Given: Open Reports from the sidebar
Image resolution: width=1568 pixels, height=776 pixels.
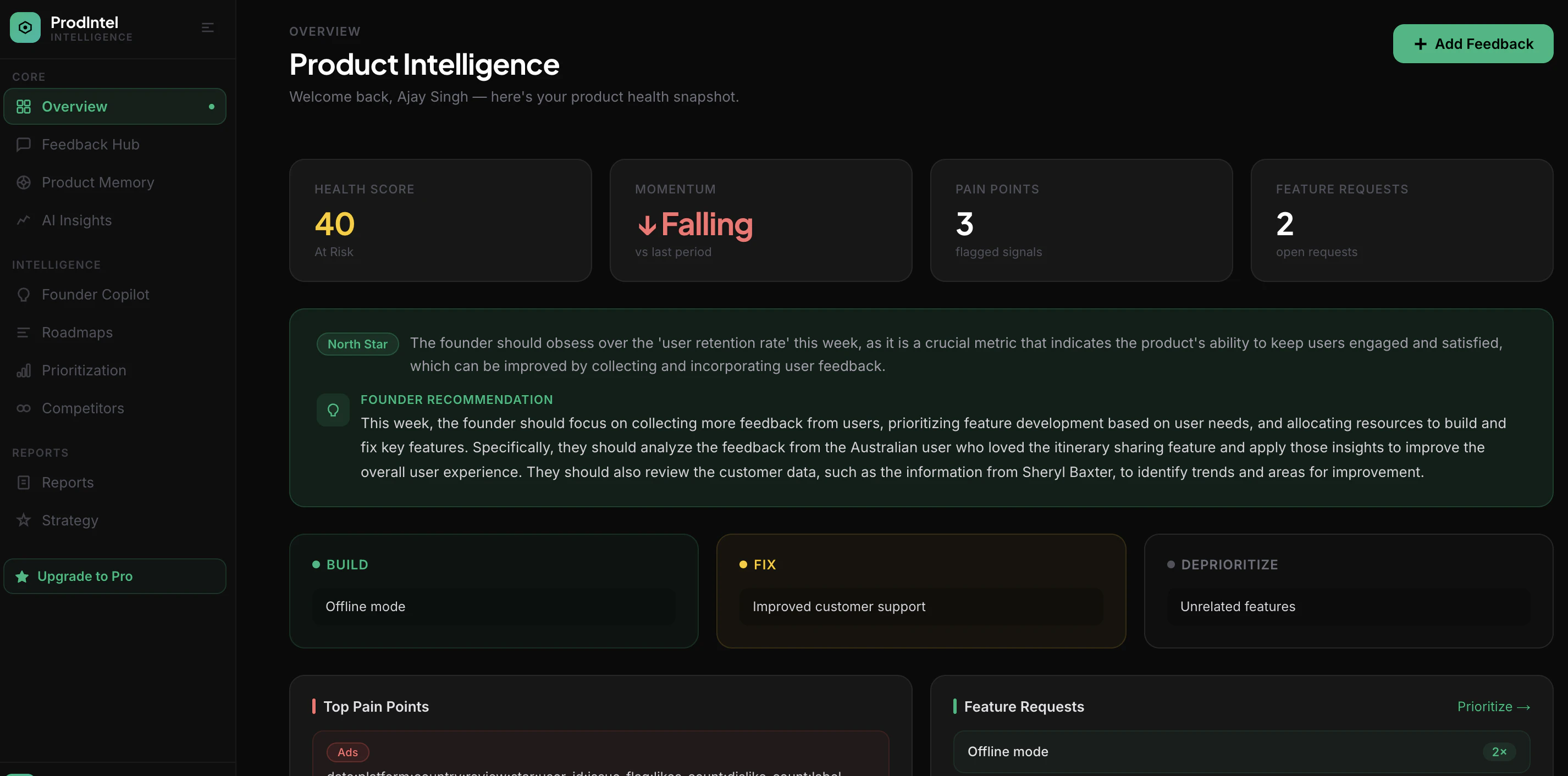Looking at the screenshot, I should (115, 483).
